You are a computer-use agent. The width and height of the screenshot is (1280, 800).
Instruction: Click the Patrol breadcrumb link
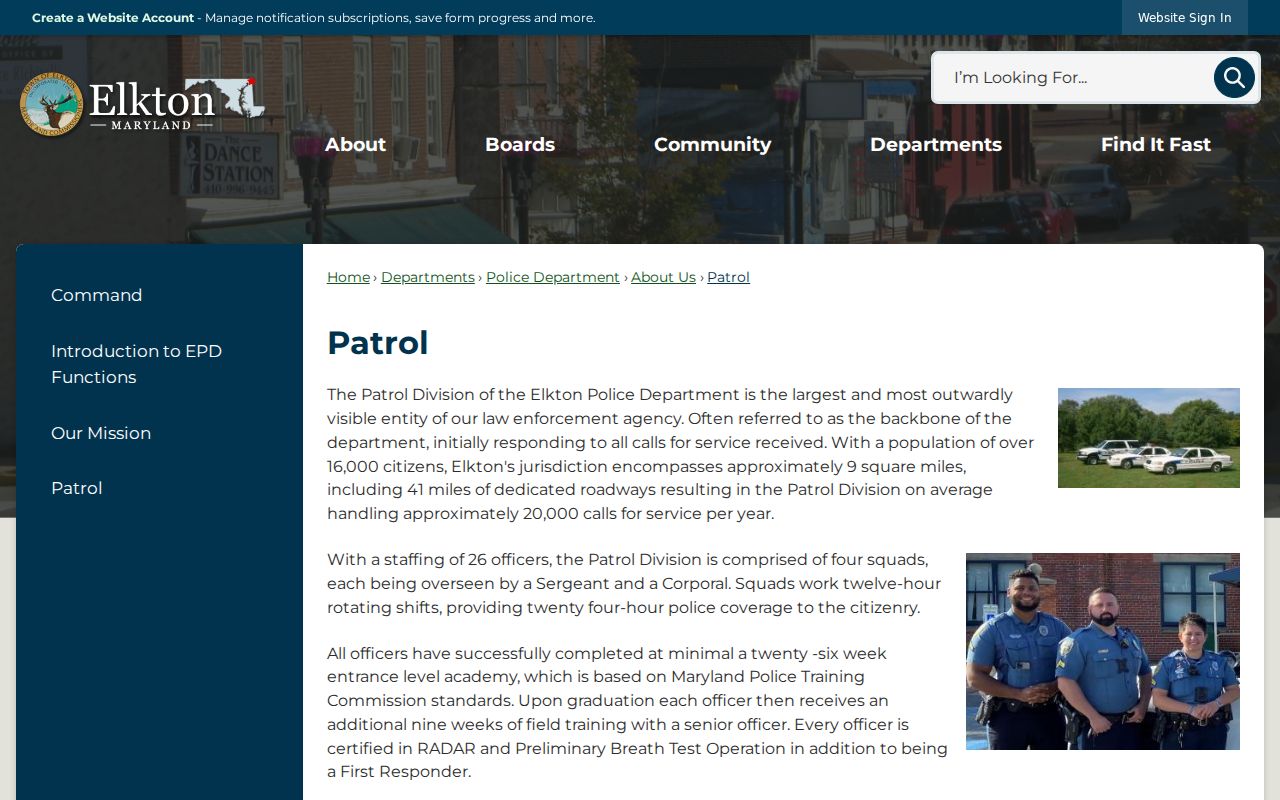pos(728,277)
